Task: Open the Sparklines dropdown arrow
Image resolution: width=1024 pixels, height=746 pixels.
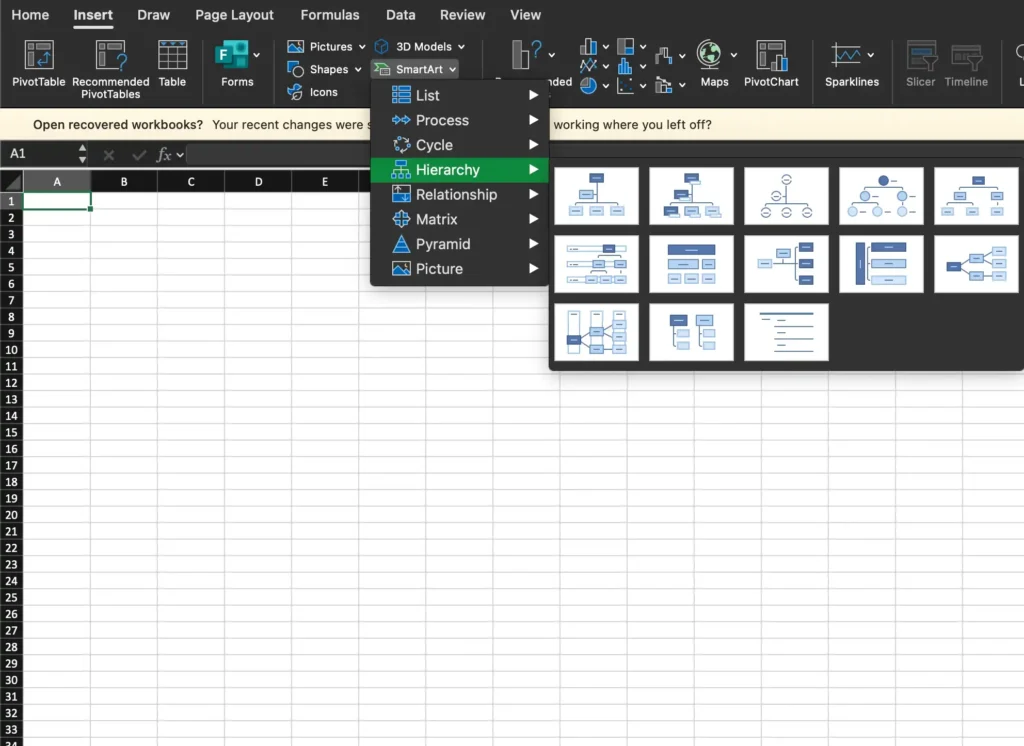Action: [871, 55]
